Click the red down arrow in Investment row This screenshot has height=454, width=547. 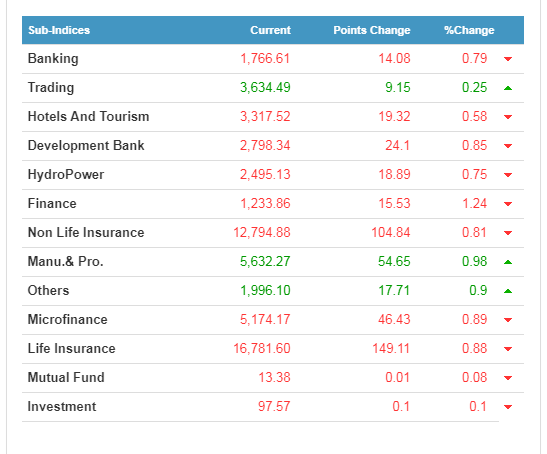click(508, 407)
